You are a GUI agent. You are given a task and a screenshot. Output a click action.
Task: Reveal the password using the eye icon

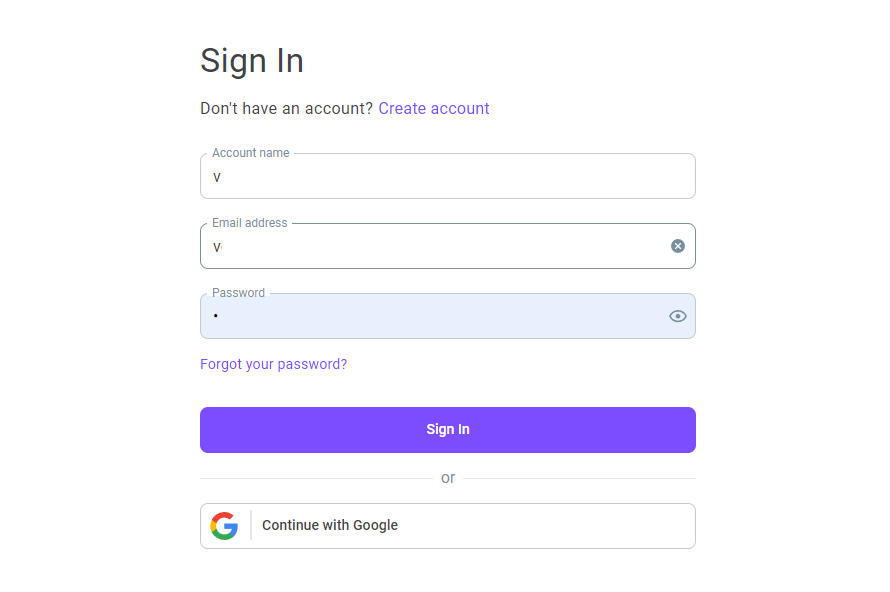[x=677, y=316]
